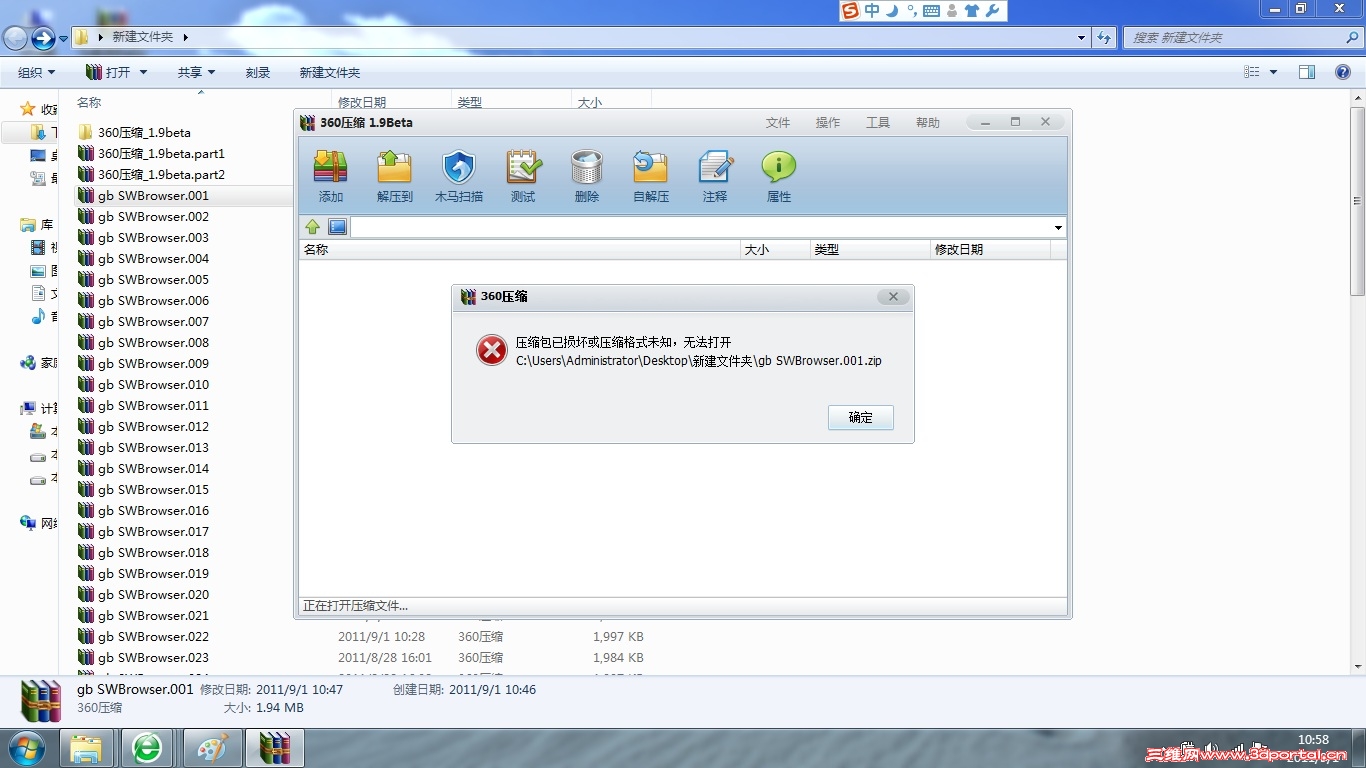Click Sogou input method S icon

coord(851,11)
